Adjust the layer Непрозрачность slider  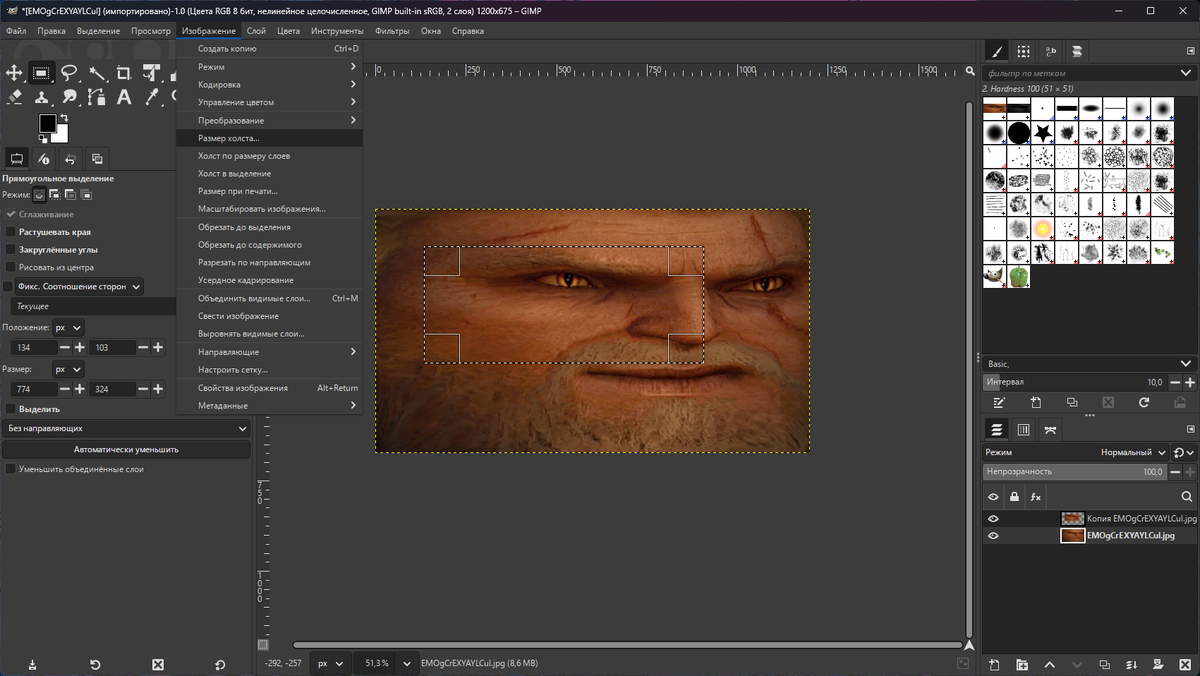click(x=1075, y=471)
